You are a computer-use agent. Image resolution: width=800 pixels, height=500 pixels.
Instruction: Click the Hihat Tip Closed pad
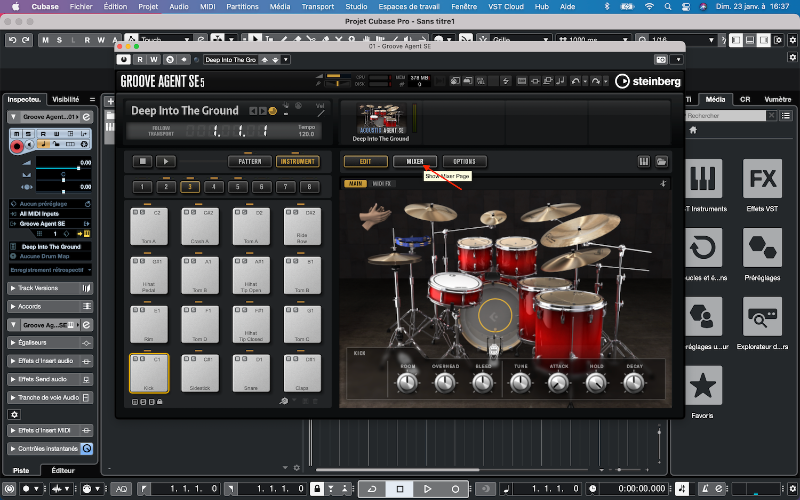(x=251, y=324)
